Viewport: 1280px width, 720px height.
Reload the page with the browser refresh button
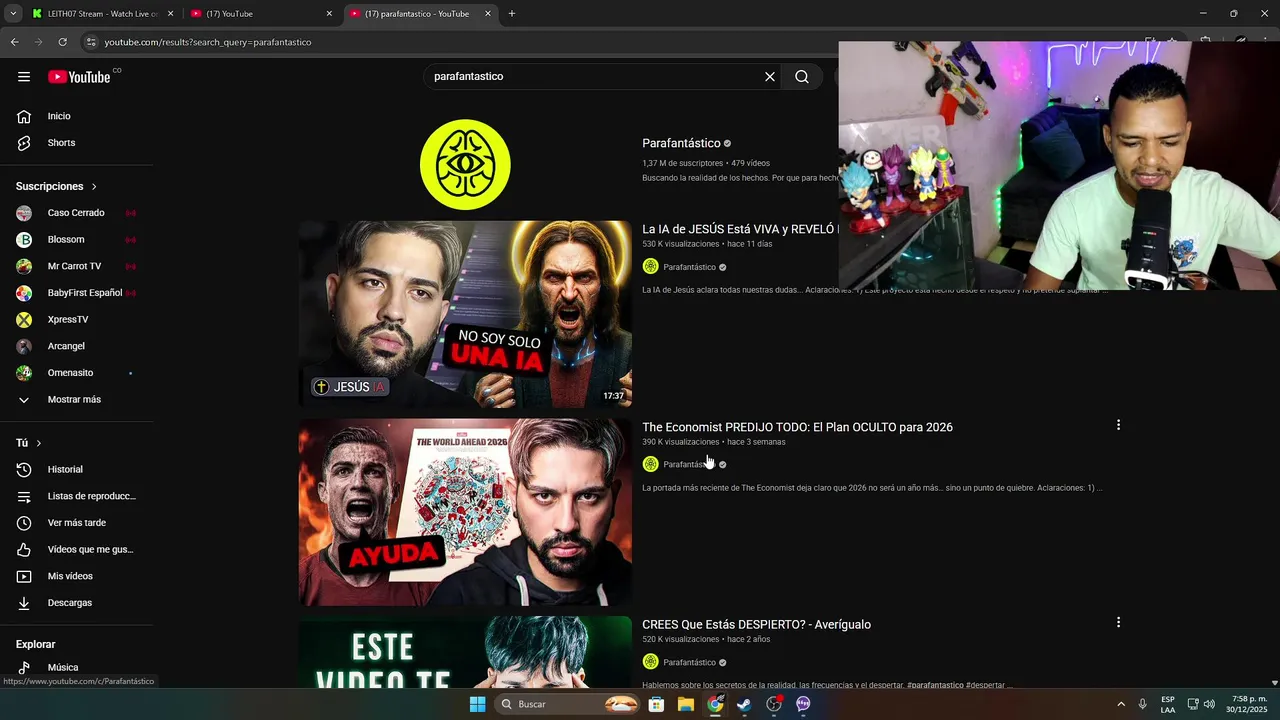62,42
